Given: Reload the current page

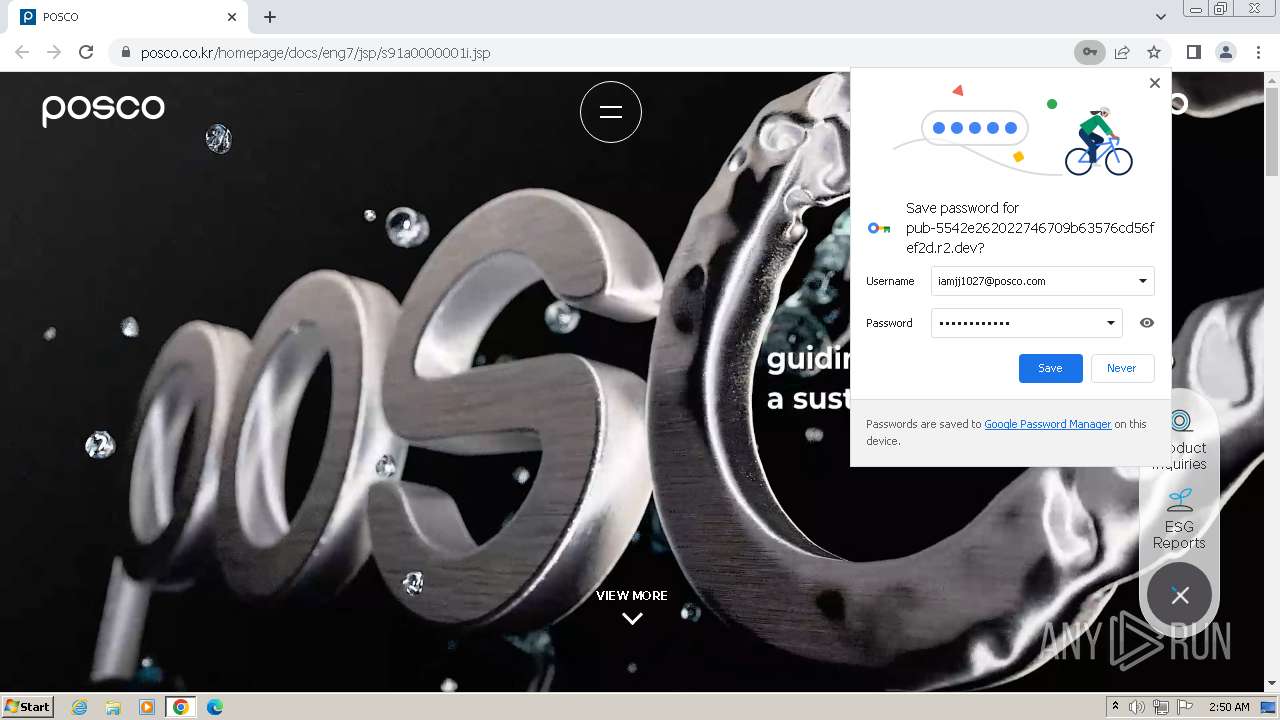Looking at the screenshot, I should [86, 52].
